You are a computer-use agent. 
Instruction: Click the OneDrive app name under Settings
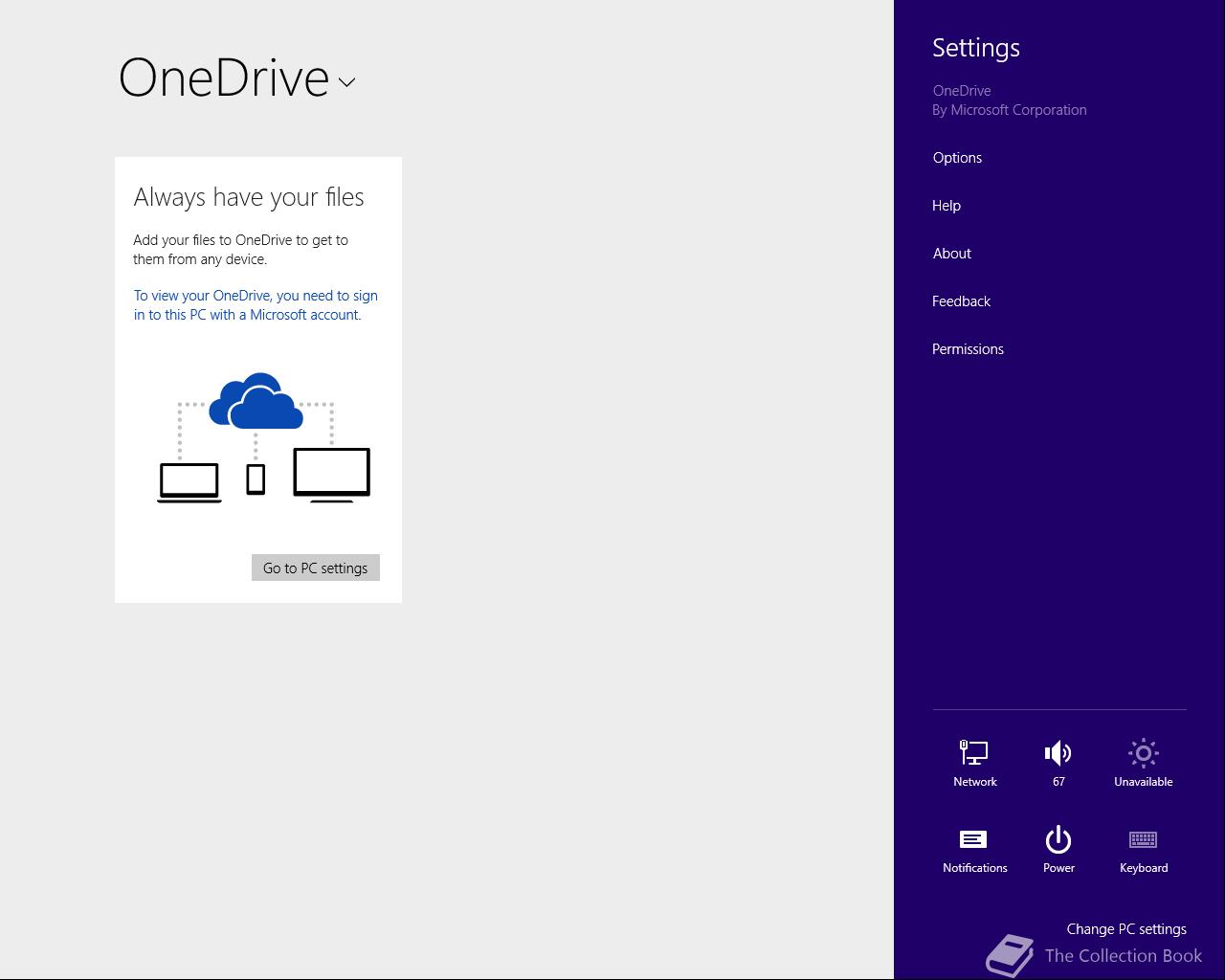(x=962, y=91)
